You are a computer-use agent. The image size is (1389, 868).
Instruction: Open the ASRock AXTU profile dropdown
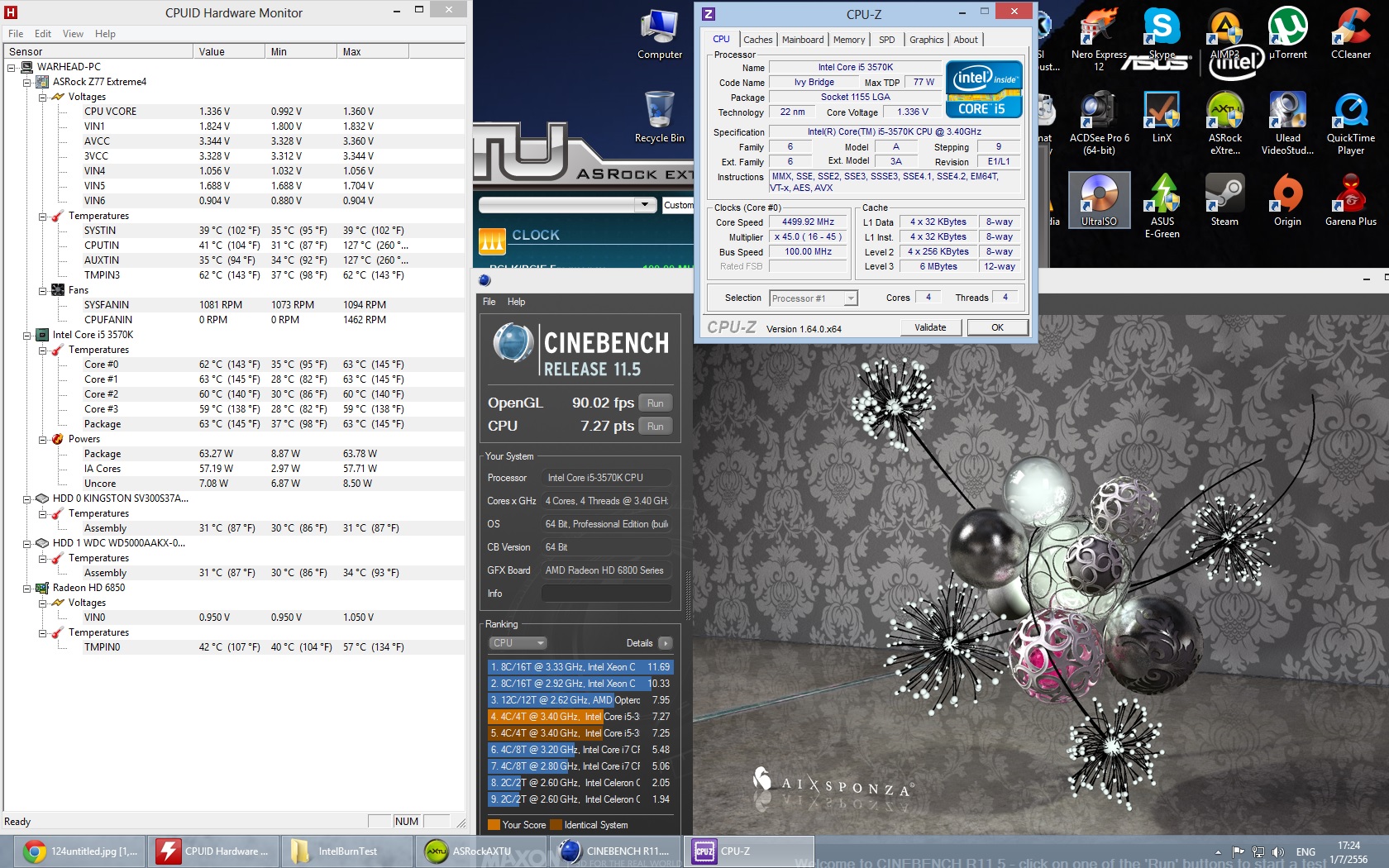[x=569, y=204]
